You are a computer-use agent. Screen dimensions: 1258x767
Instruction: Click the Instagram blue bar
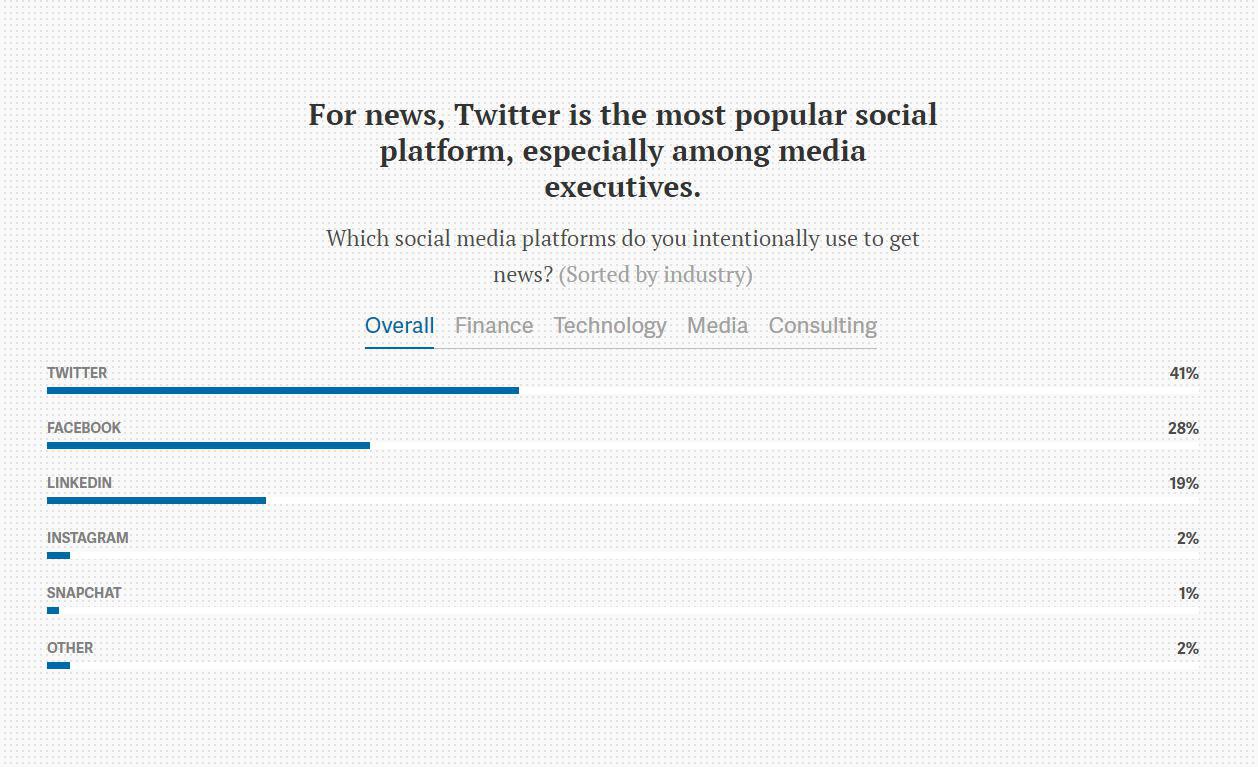58,555
